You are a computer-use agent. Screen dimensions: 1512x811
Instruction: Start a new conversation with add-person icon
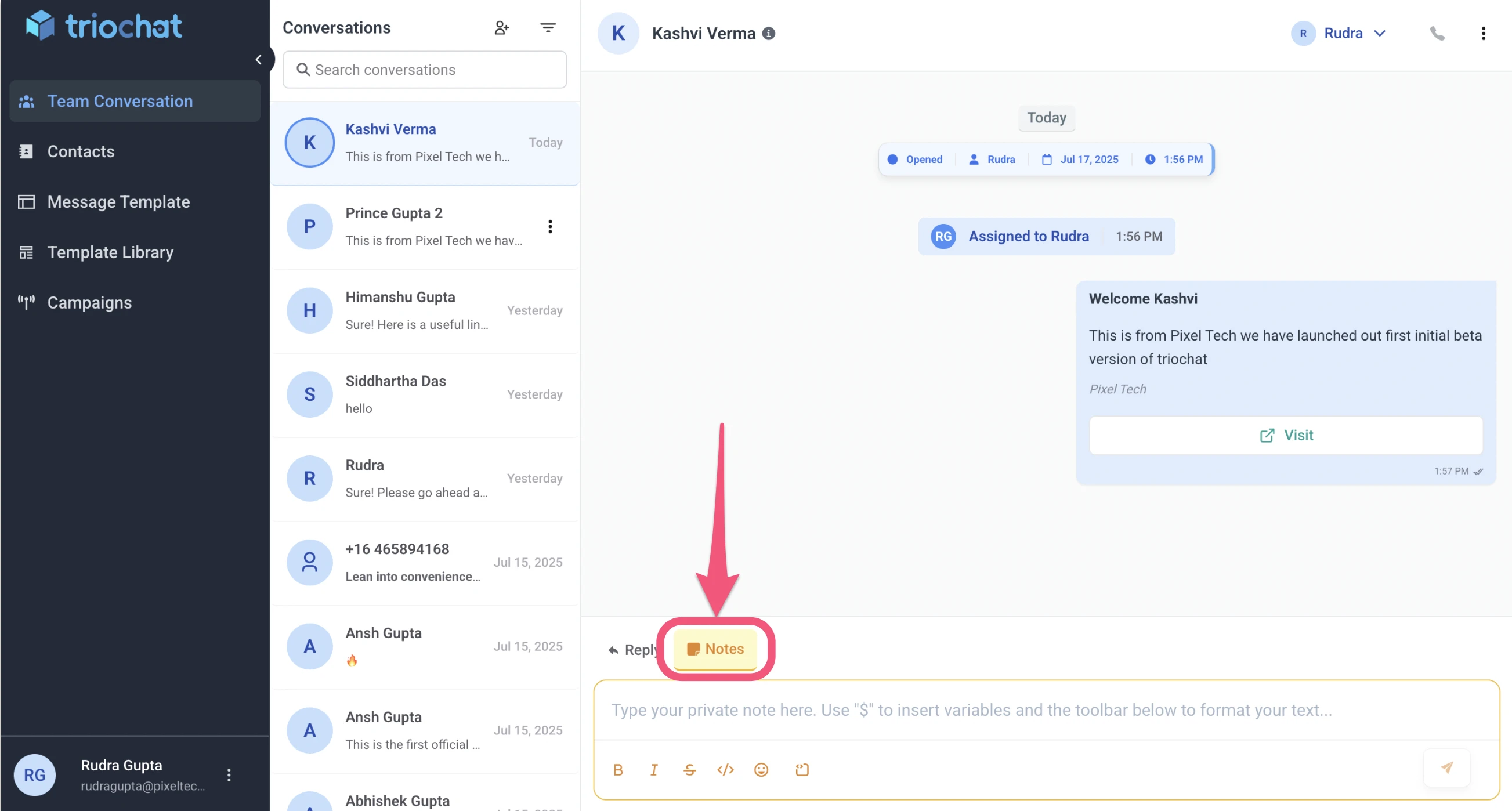[x=502, y=27]
